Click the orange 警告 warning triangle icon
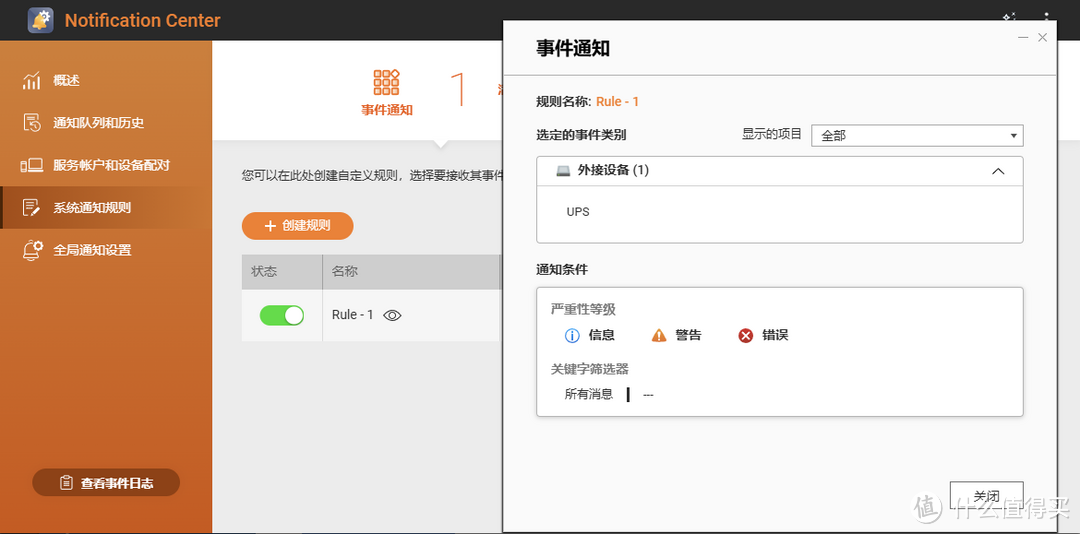Image resolution: width=1080 pixels, height=534 pixels. click(x=658, y=335)
